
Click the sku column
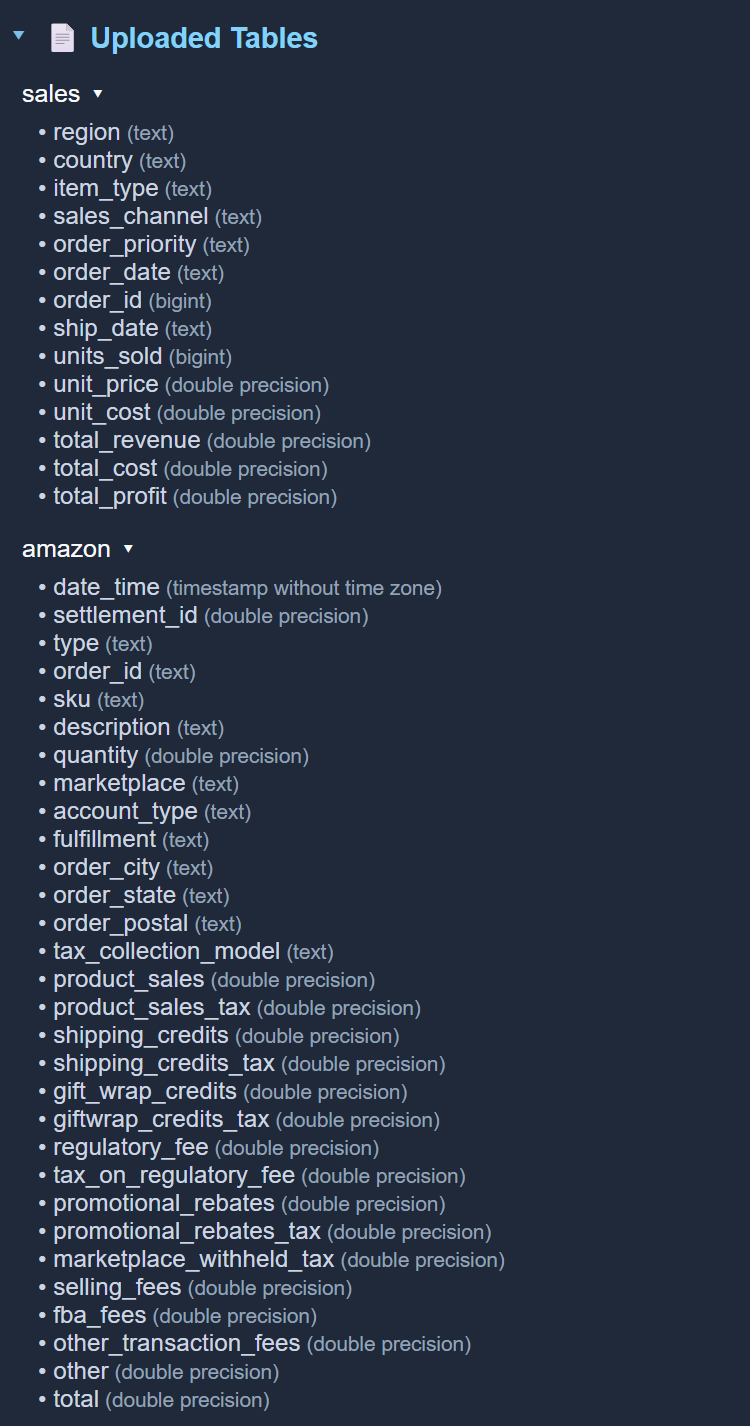click(72, 699)
